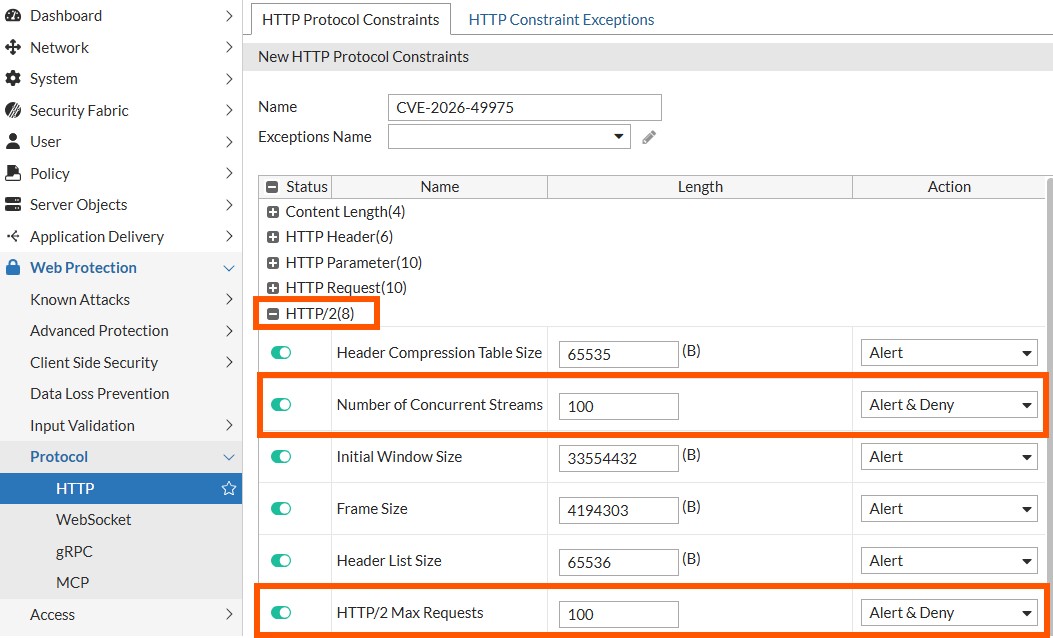Viewport: 1053px width, 638px height.
Task: Expand the HTTP Parameter(10) group
Action: tap(273, 263)
